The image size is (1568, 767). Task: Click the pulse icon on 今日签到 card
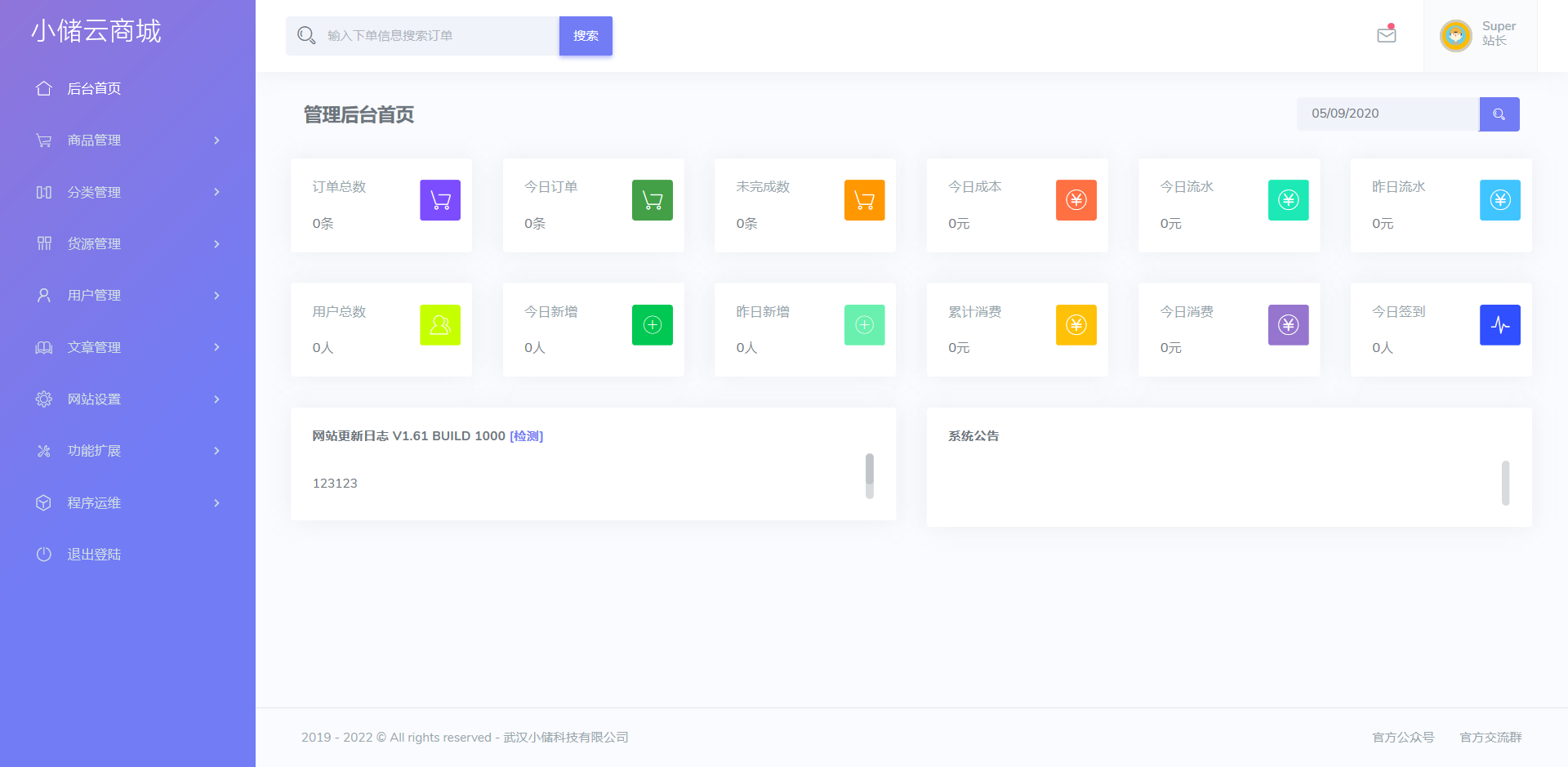(1499, 325)
